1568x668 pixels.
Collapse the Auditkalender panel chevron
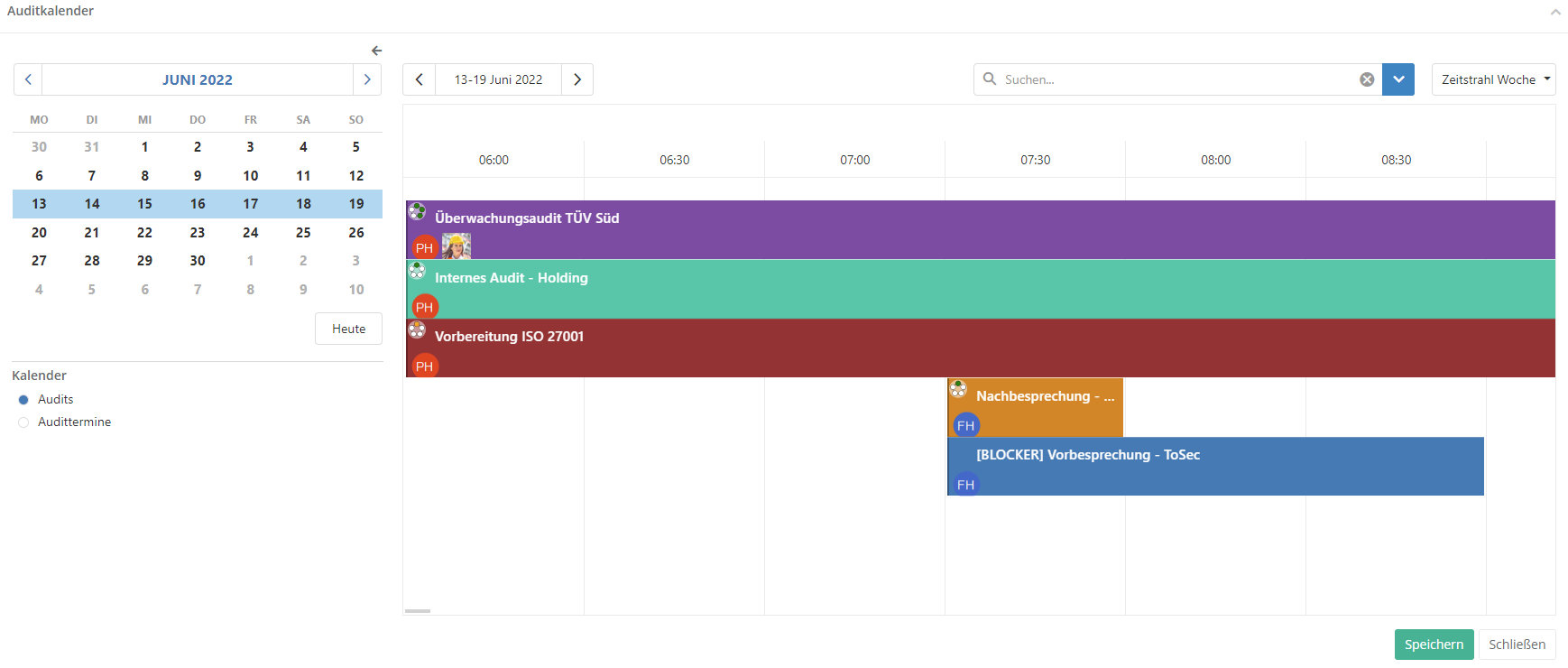tap(1554, 12)
